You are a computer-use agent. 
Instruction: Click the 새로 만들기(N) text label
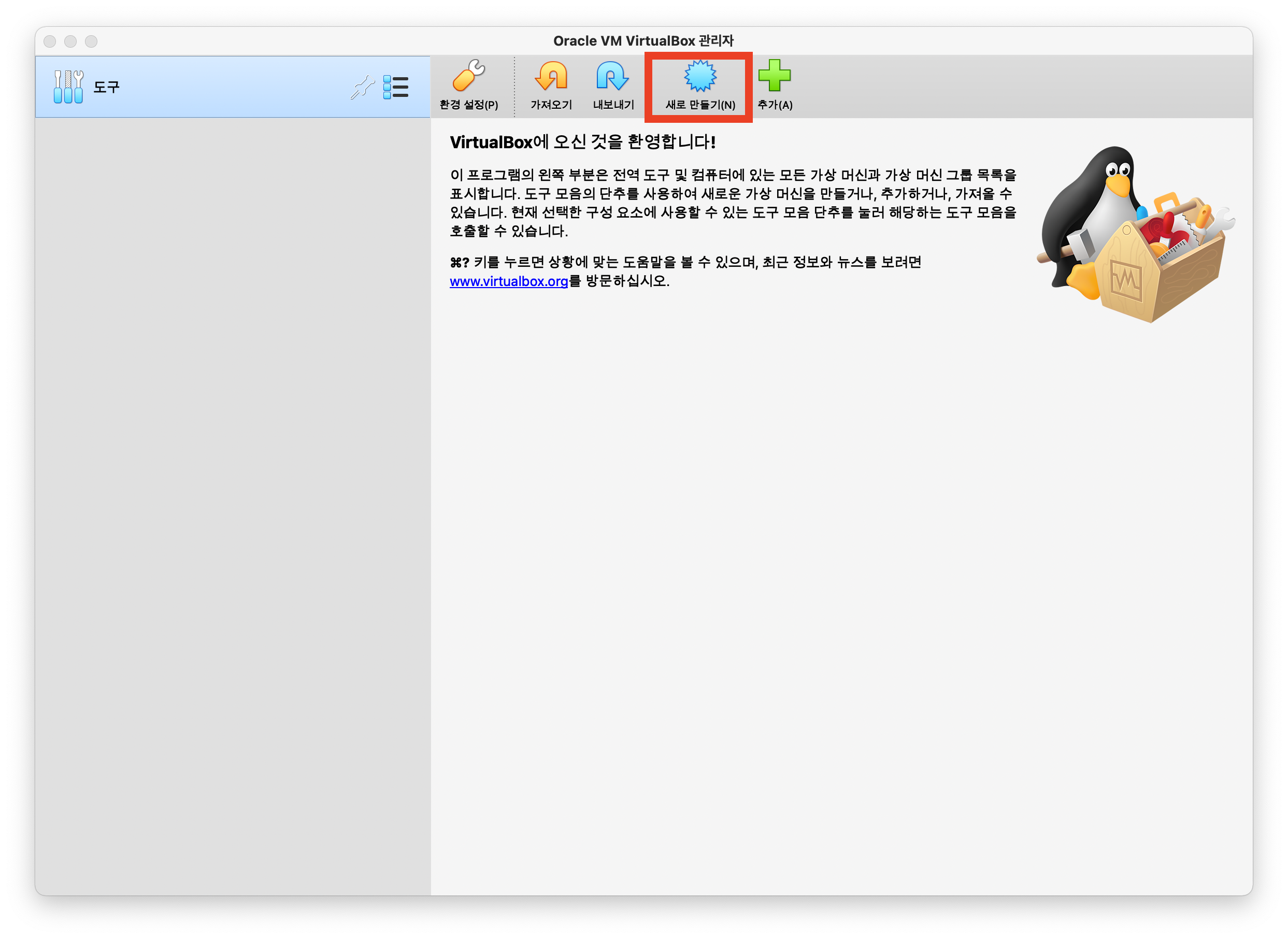pyautogui.click(x=700, y=105)
